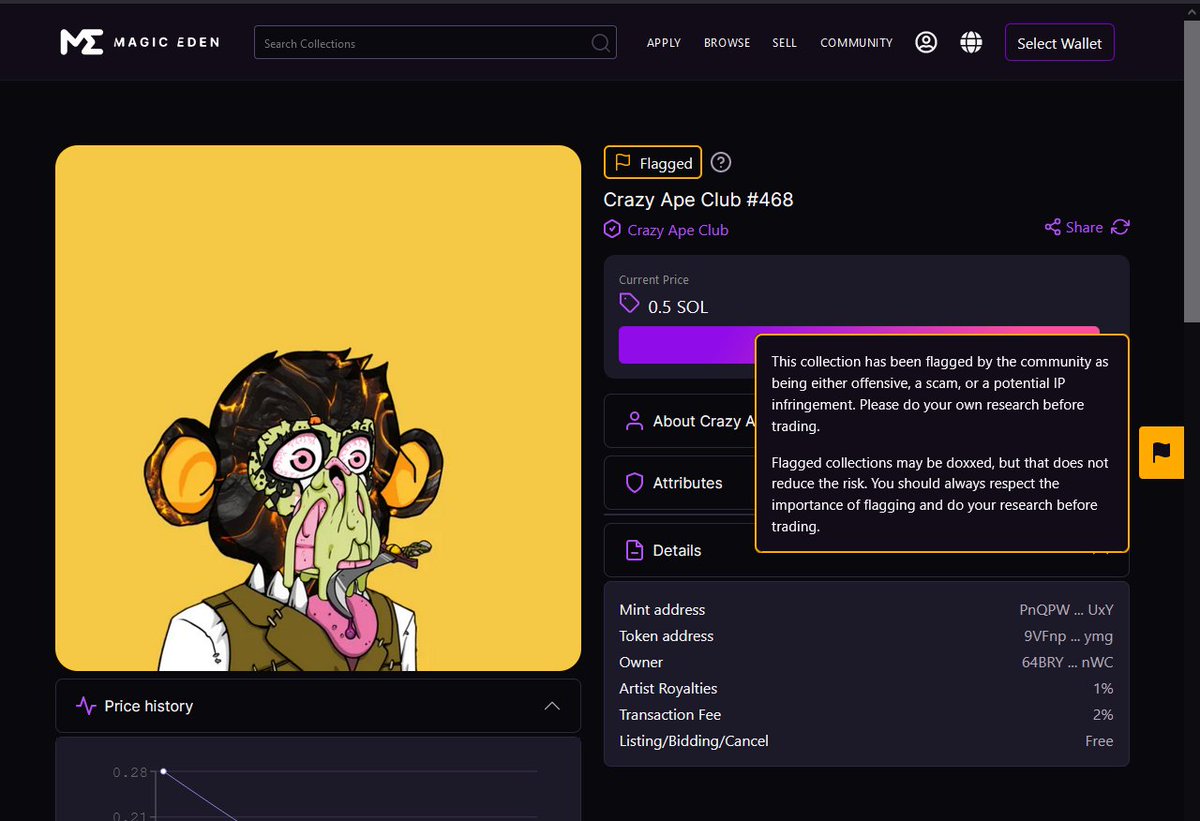Click the Flagged badge button
This screenshot has width=1200, height=821.
pyautogui.click(x=653, y=162)
